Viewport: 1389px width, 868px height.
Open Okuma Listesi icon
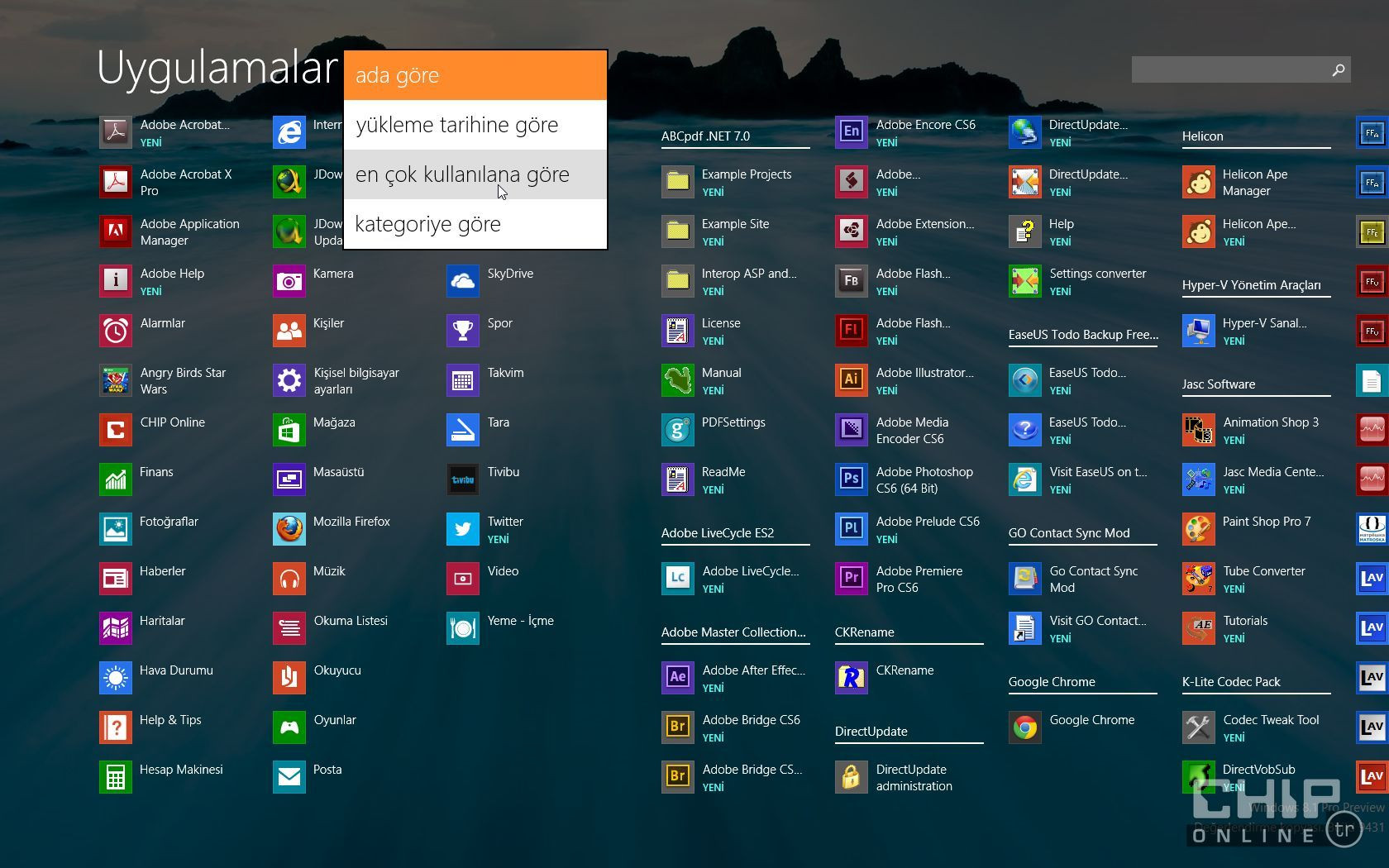tap(289, 628)
